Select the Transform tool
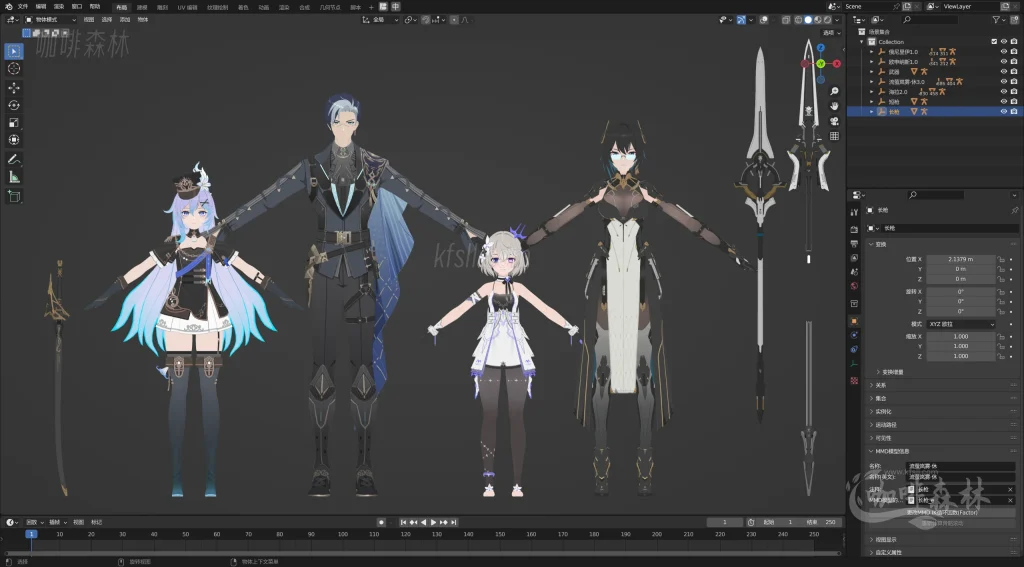This screenshot has height=567, width=1024. (14, 140)
